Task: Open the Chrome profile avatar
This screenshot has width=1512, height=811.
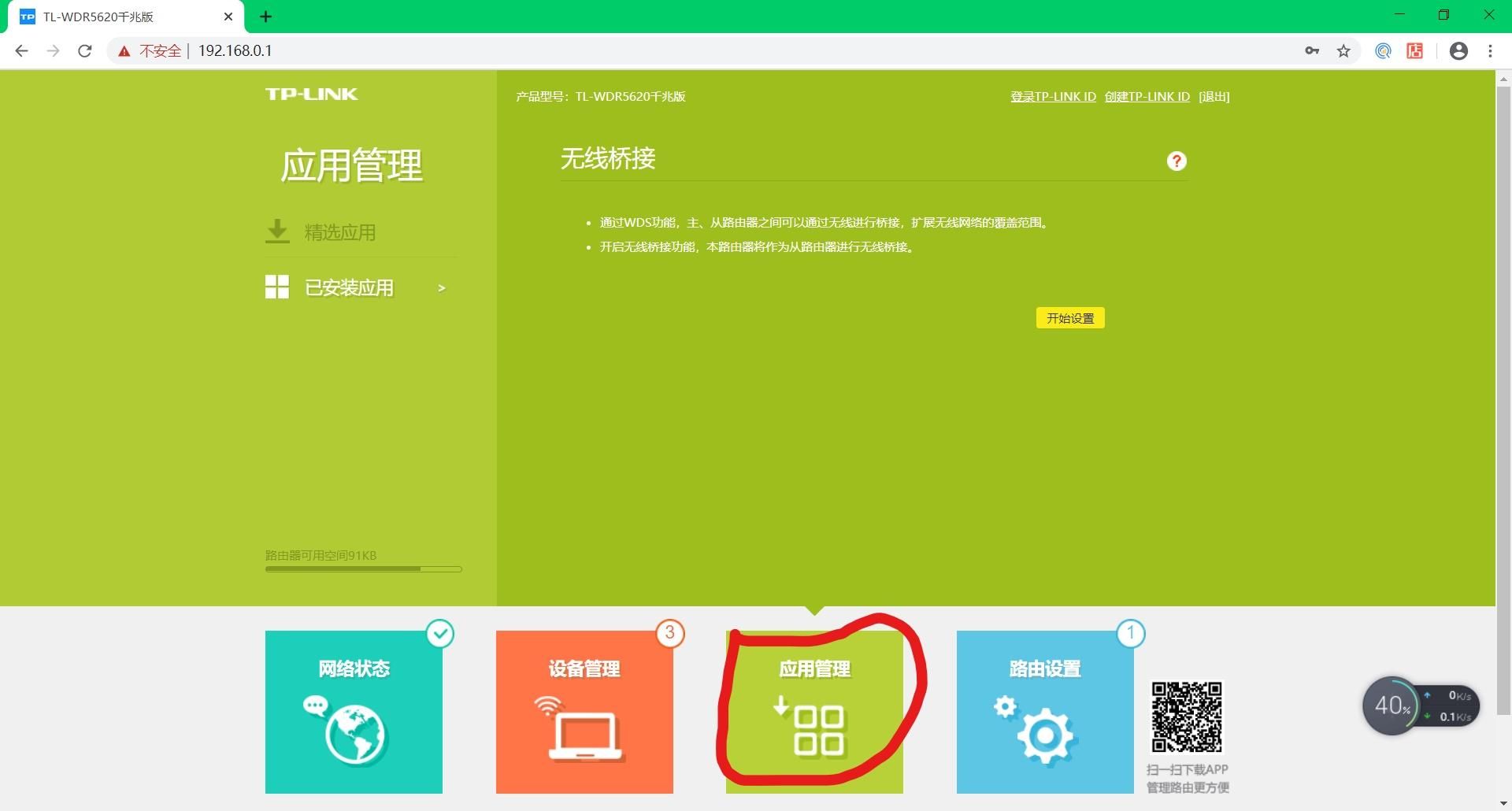Action: pyautogui.click(x=1458, y=51)
